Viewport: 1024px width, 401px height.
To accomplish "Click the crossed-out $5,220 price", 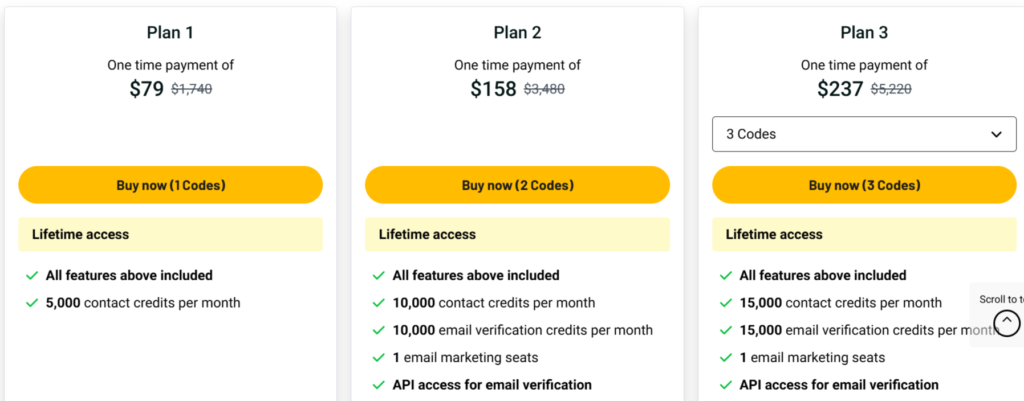I will [891, 89].
